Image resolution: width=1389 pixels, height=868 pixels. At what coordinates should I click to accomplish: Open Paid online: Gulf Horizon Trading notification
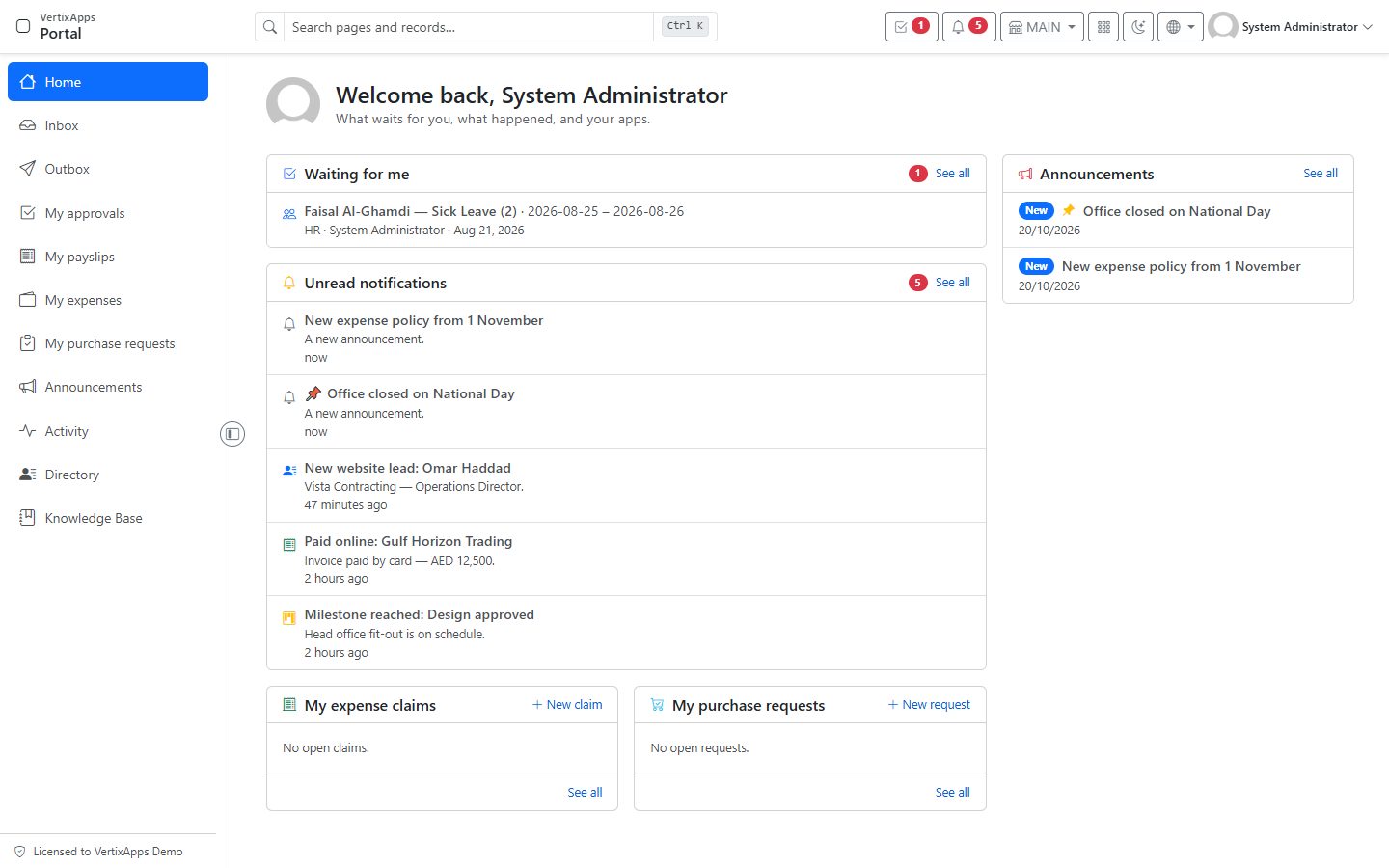[626, 559]
